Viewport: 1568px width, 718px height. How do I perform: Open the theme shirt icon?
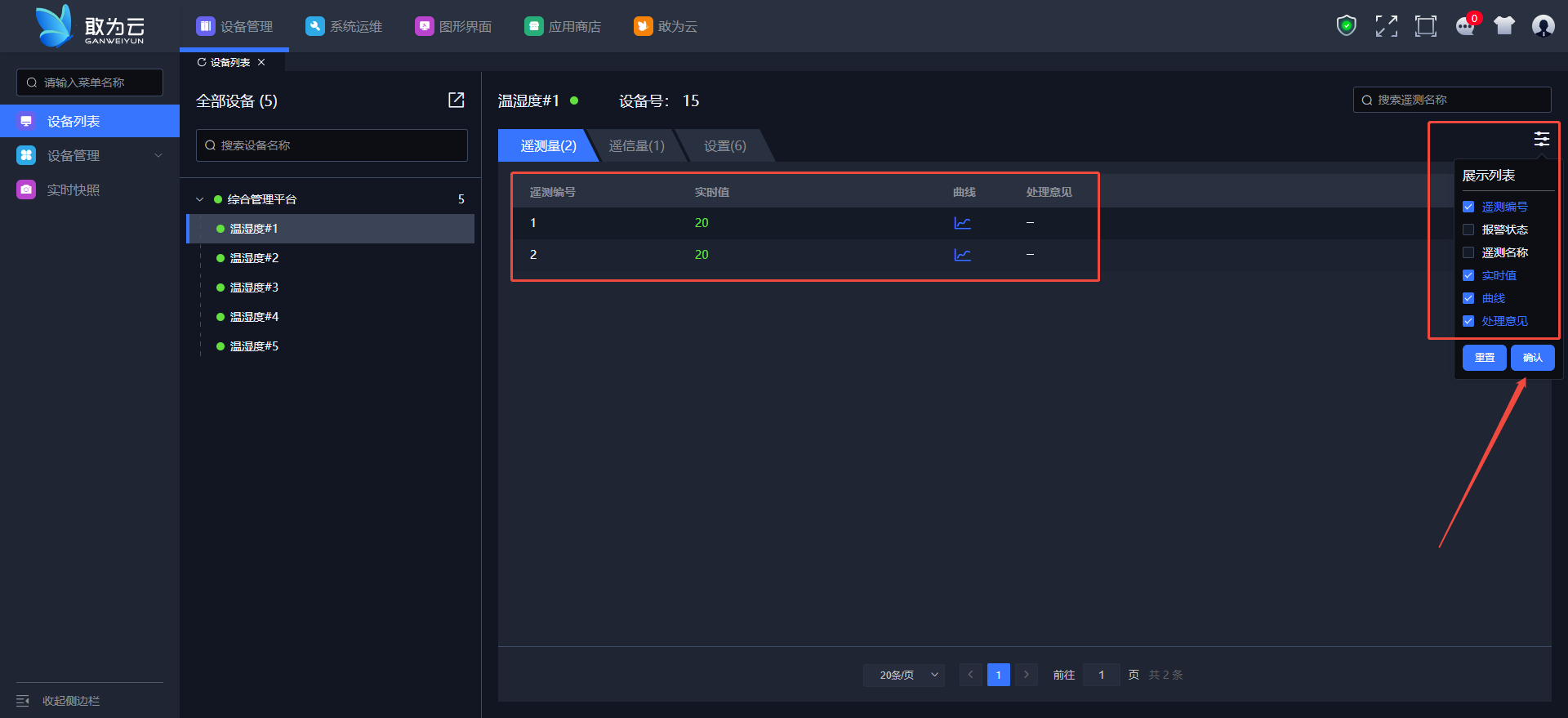(x=1504, y=26)
